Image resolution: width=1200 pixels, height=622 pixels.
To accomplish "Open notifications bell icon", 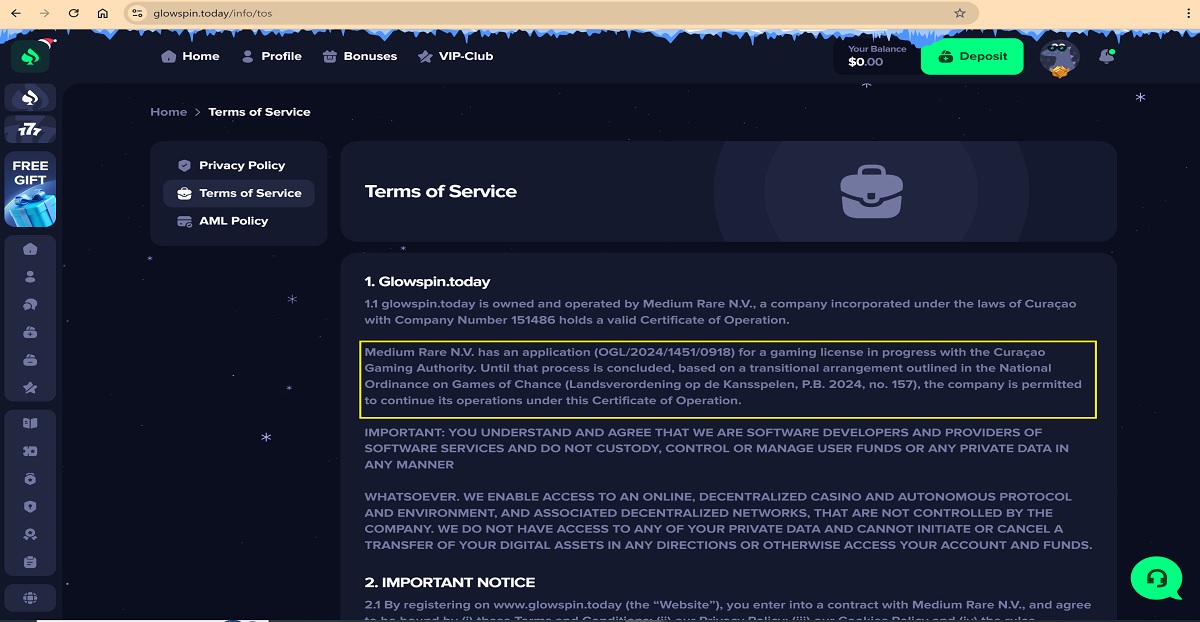I will 1106,57.
